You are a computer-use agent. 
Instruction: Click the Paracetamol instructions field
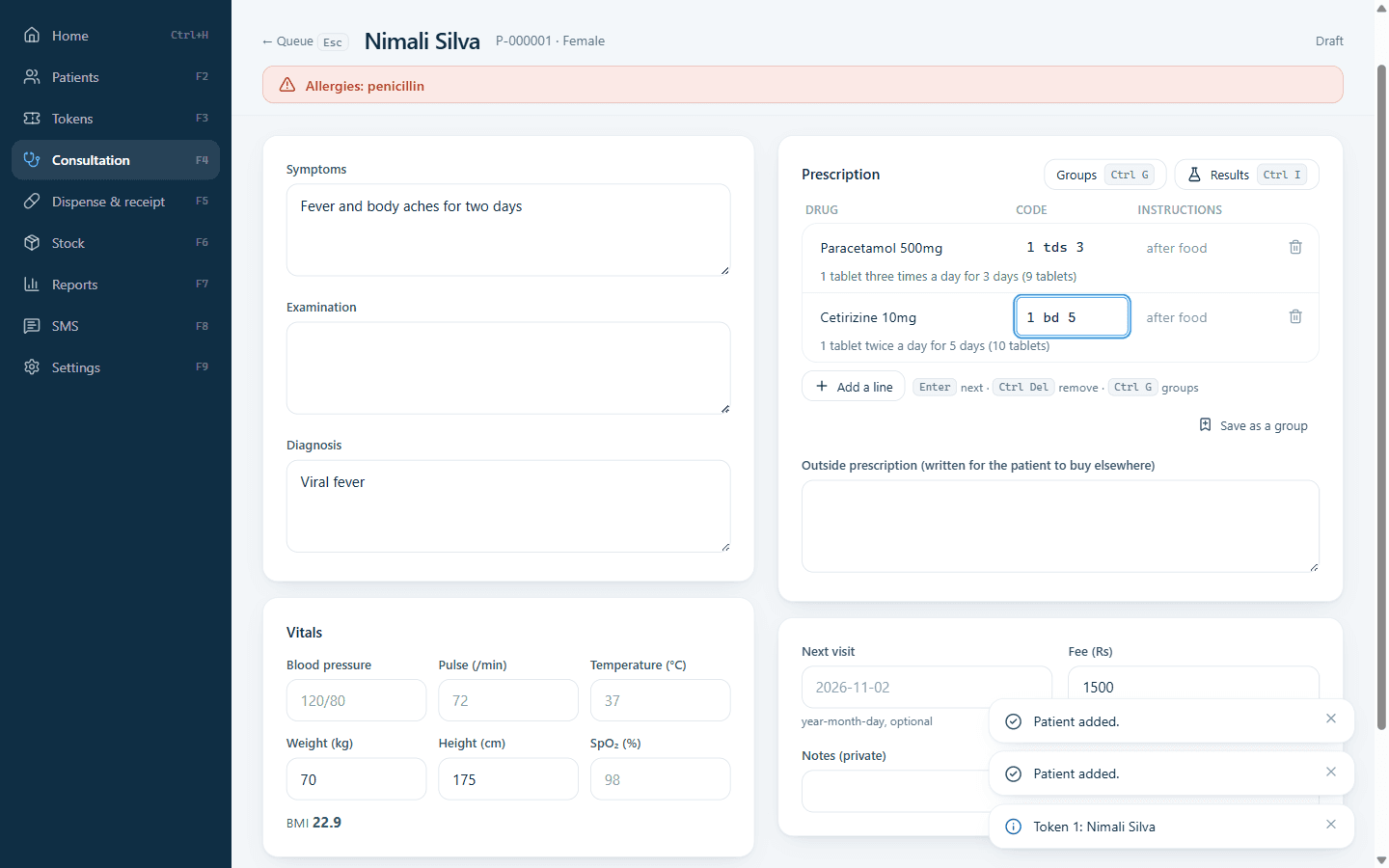(x=1206, y=248)
